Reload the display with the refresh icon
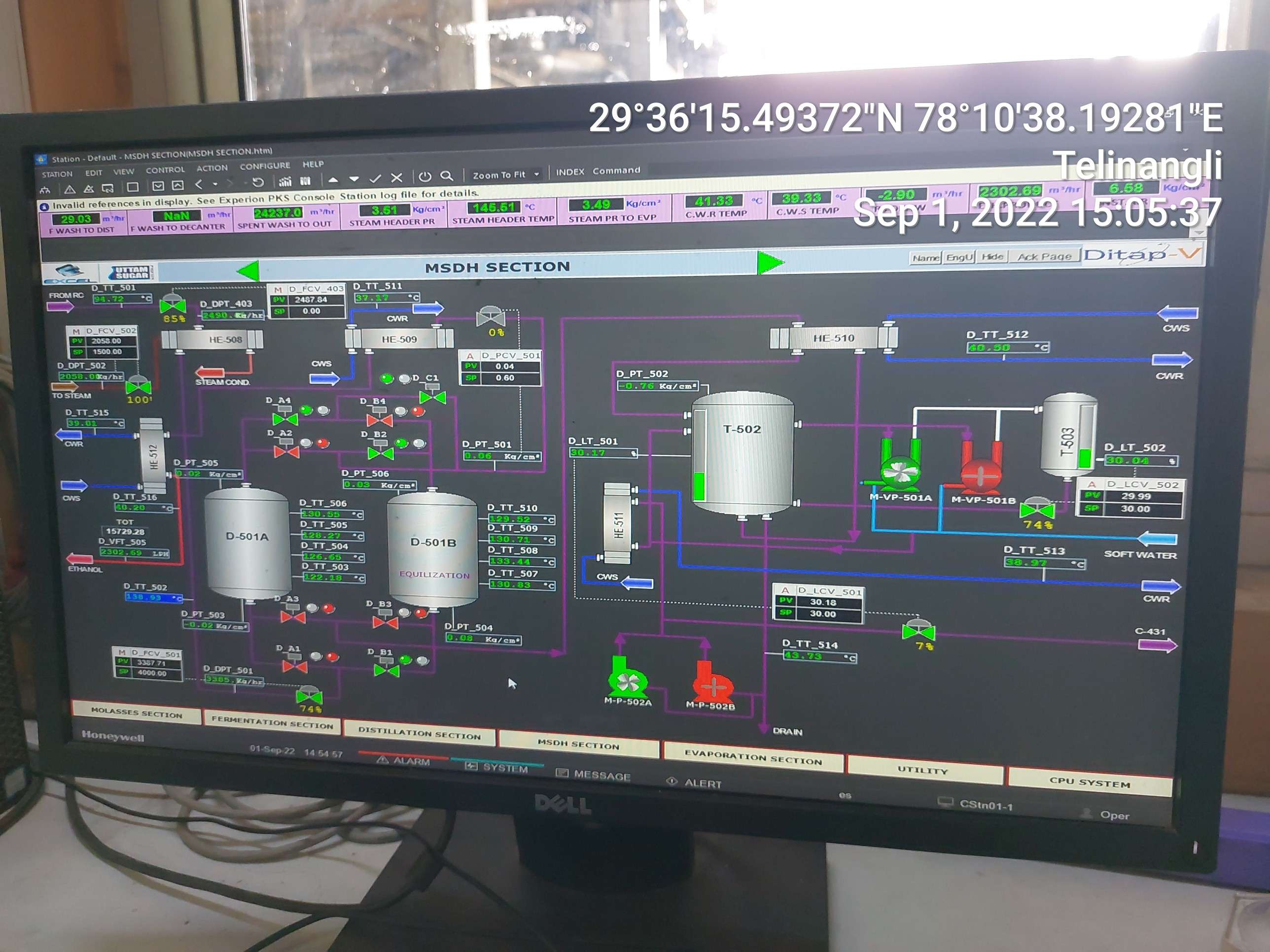This screenshot has height=952, width=1270. coord(258,182)
